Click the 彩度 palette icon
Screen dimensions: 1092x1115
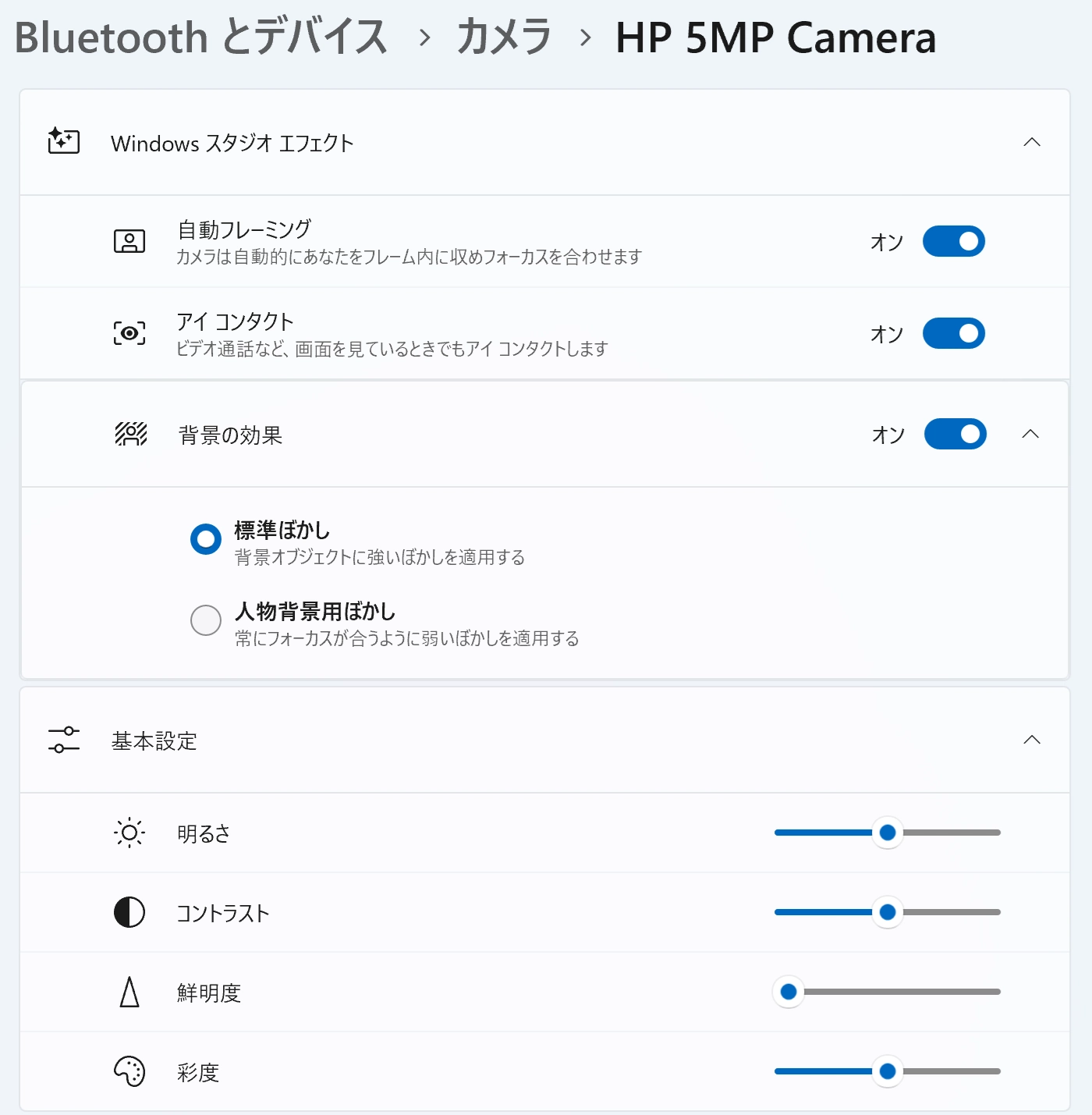pos(129,1071)
